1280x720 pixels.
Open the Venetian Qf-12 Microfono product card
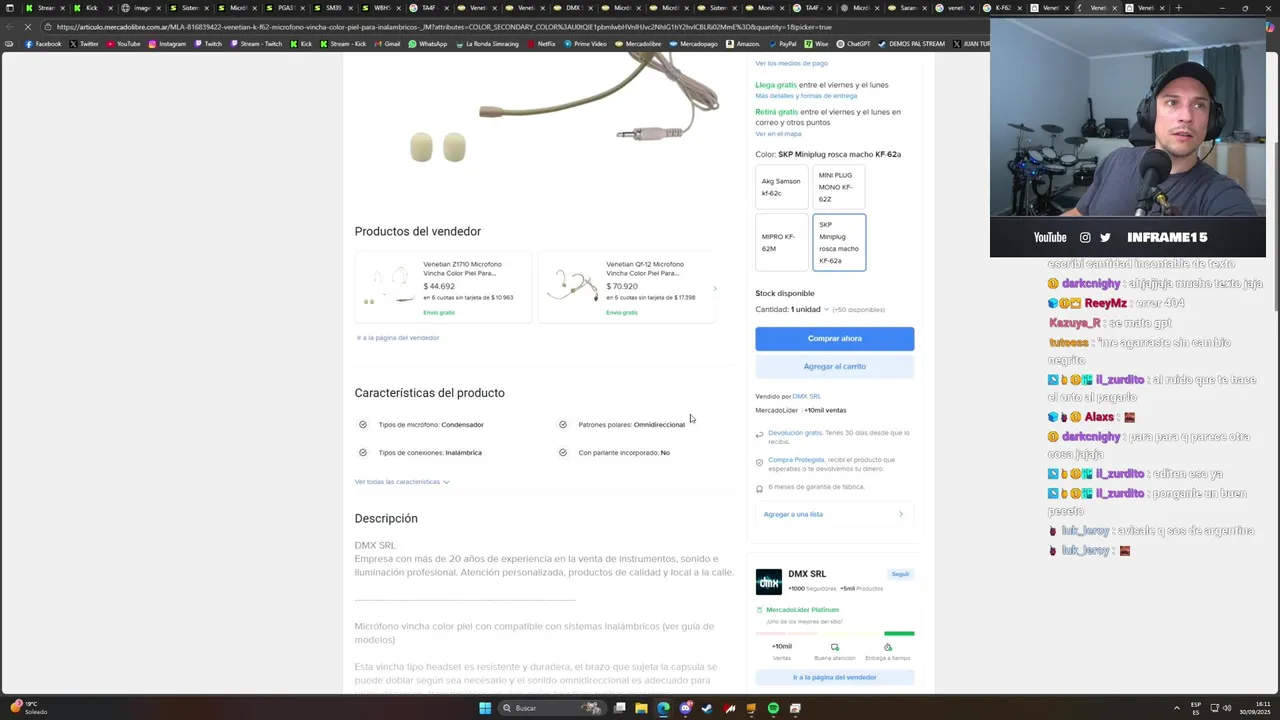pos(626,288)
